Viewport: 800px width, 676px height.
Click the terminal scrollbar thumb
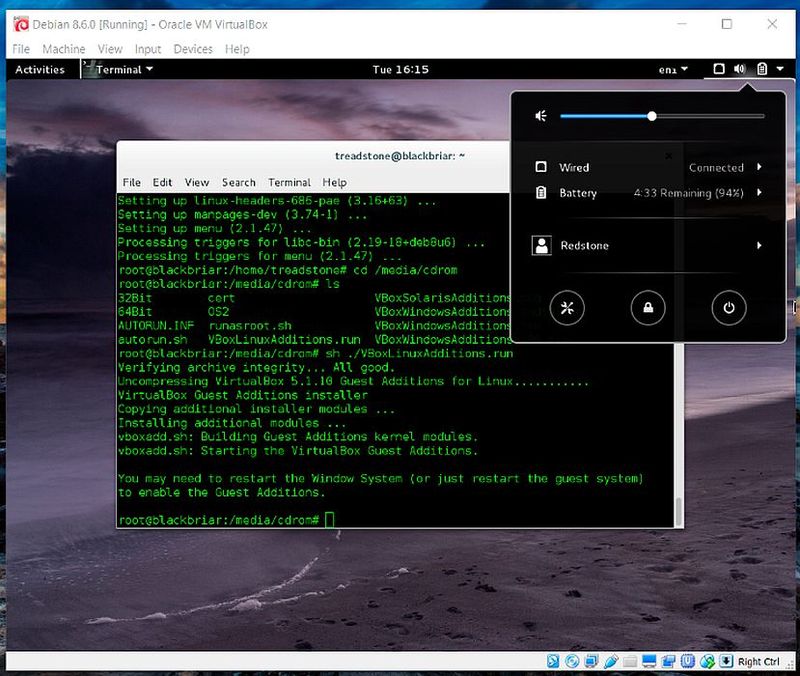pos(679,511)
